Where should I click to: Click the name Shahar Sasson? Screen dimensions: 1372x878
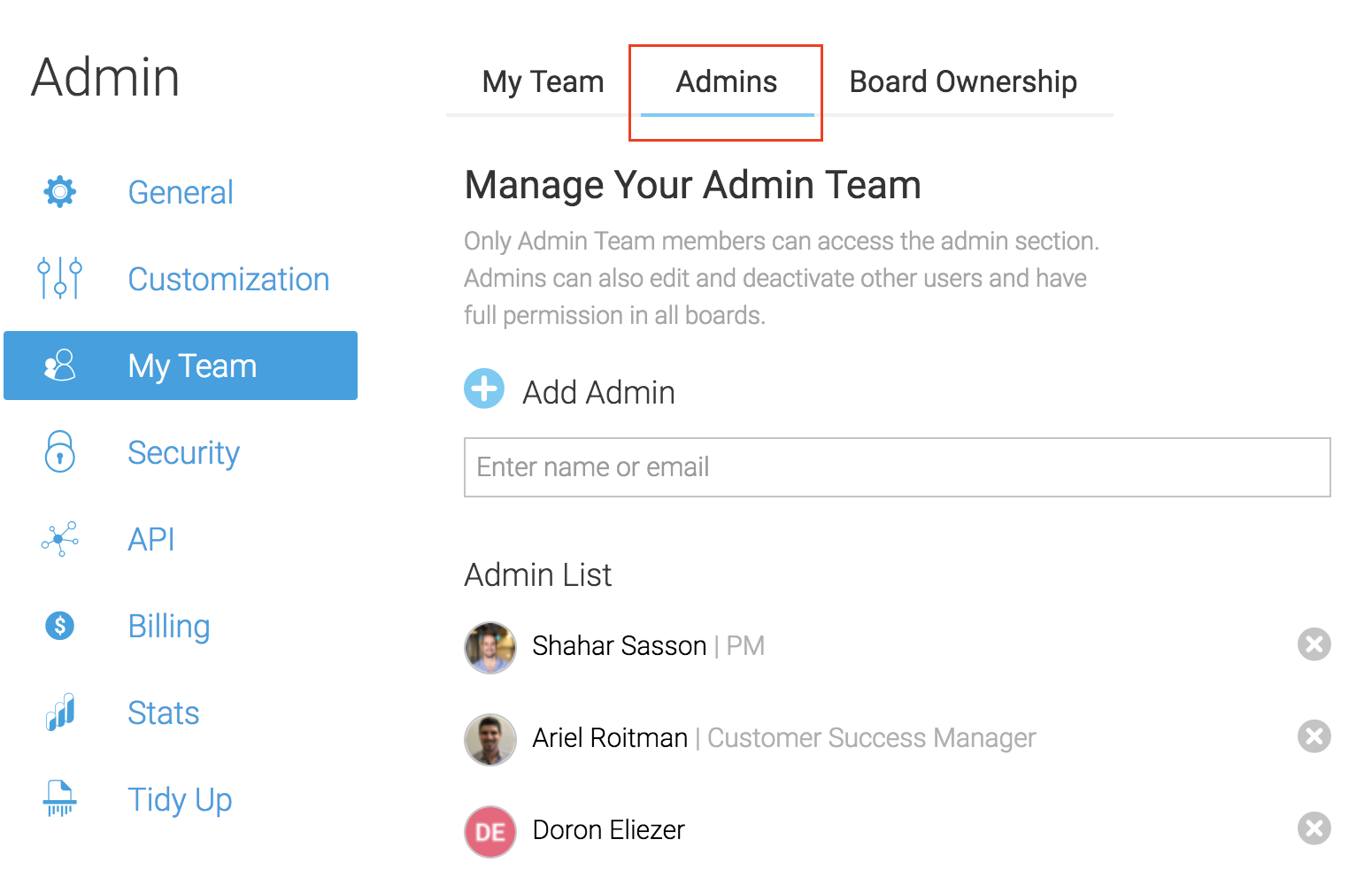tap(620, 646)
